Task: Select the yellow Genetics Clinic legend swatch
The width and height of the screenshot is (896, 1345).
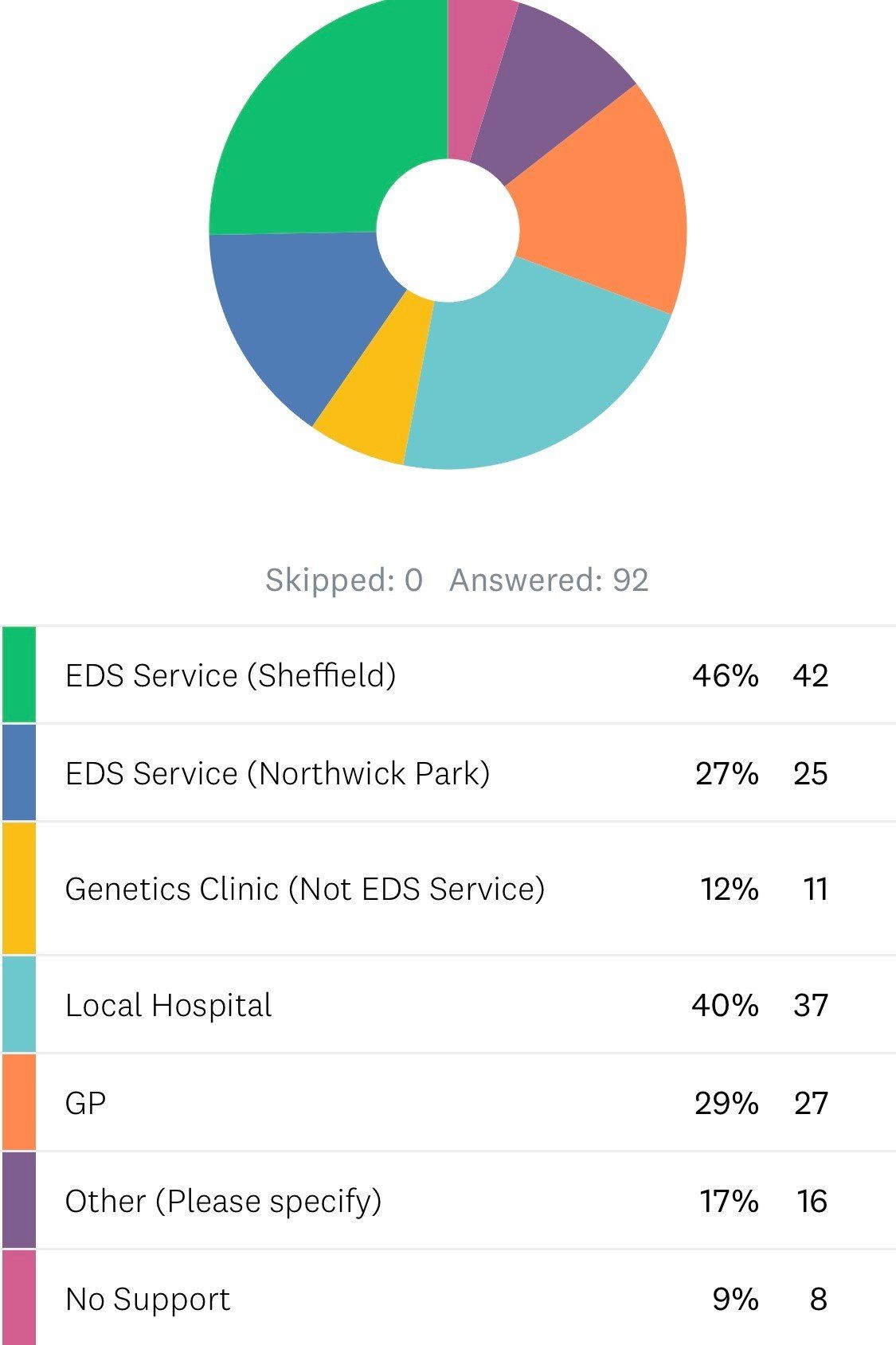Action: (x=19, y=888)
